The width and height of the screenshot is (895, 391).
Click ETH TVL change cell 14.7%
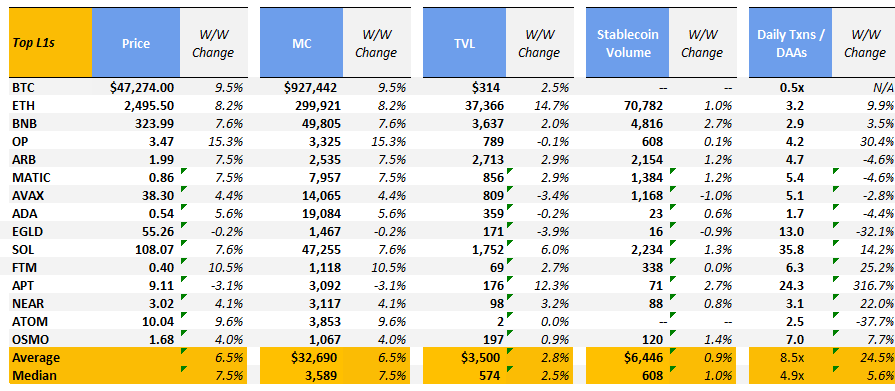pyautogui.click(x=553, y=106)
